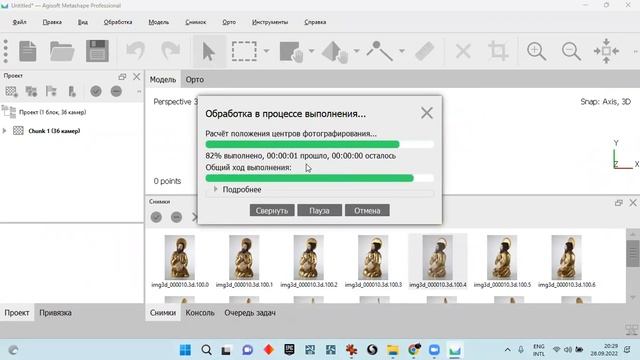Open the Снимок menu
Image resolution: width=640 pixels, height=360 pixels.
(x=196, y=22)
